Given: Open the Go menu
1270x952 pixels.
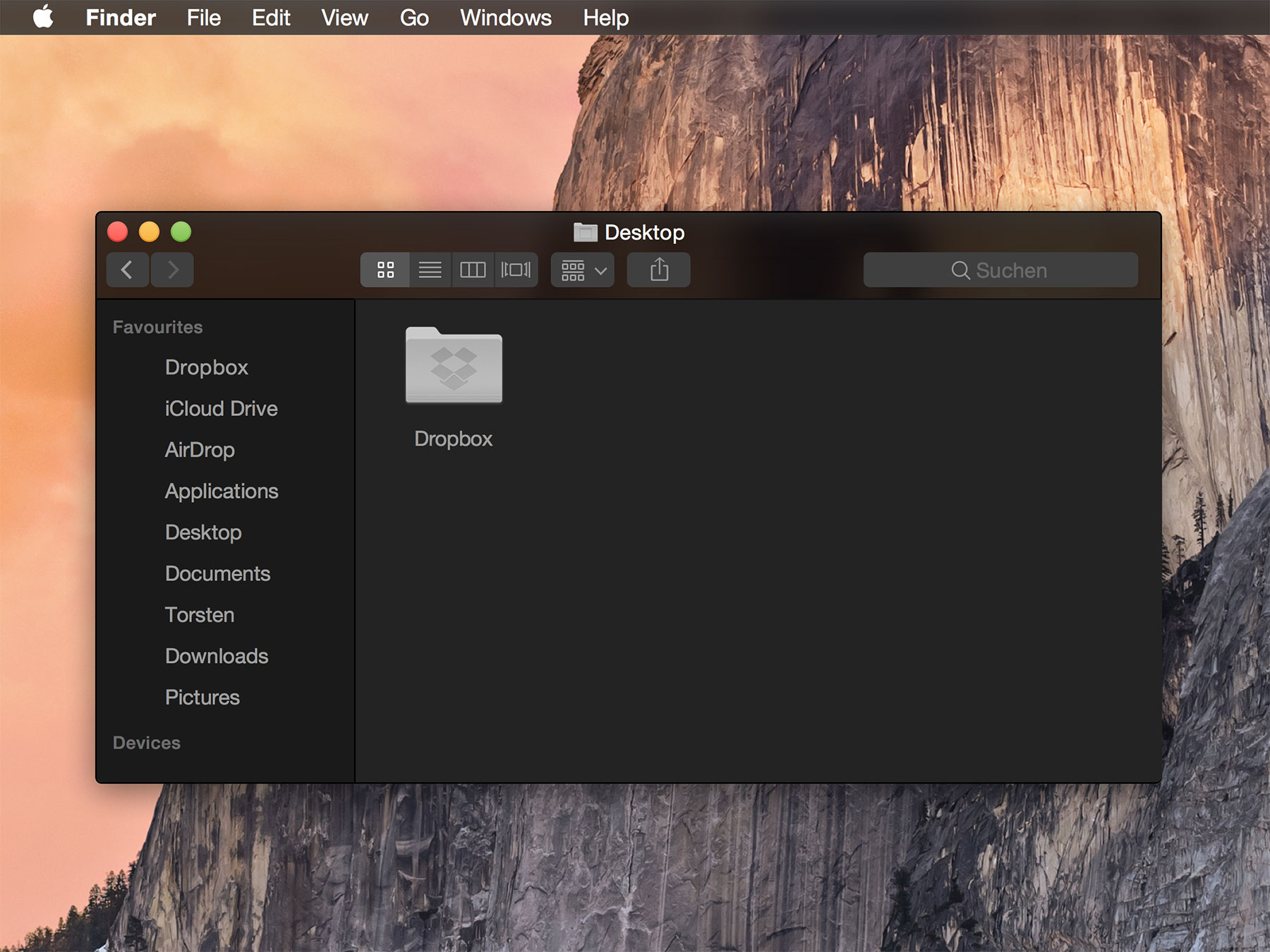Looking at the screenshot, I should [x=413, y=18].
